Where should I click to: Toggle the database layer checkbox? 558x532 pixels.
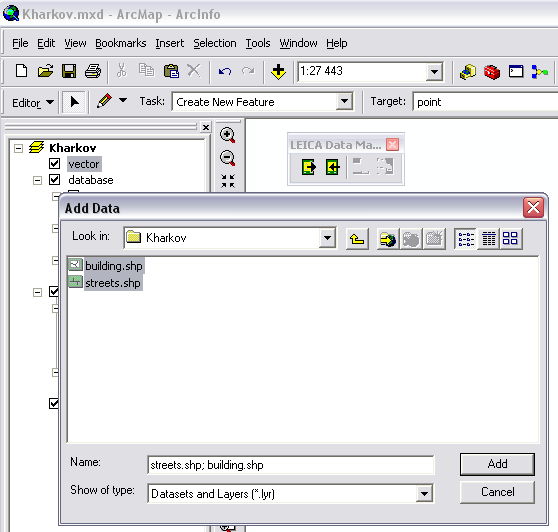tap(54, 180)
